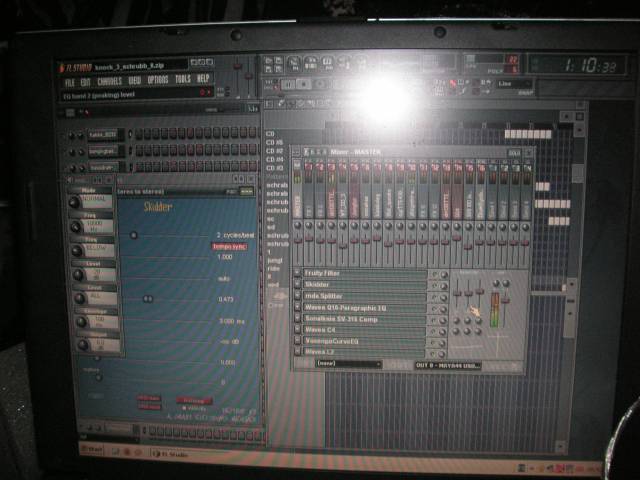This screenshot has width=640, height=480.
Task: Click the song time display 1:10:33
Action: point(590,65)
